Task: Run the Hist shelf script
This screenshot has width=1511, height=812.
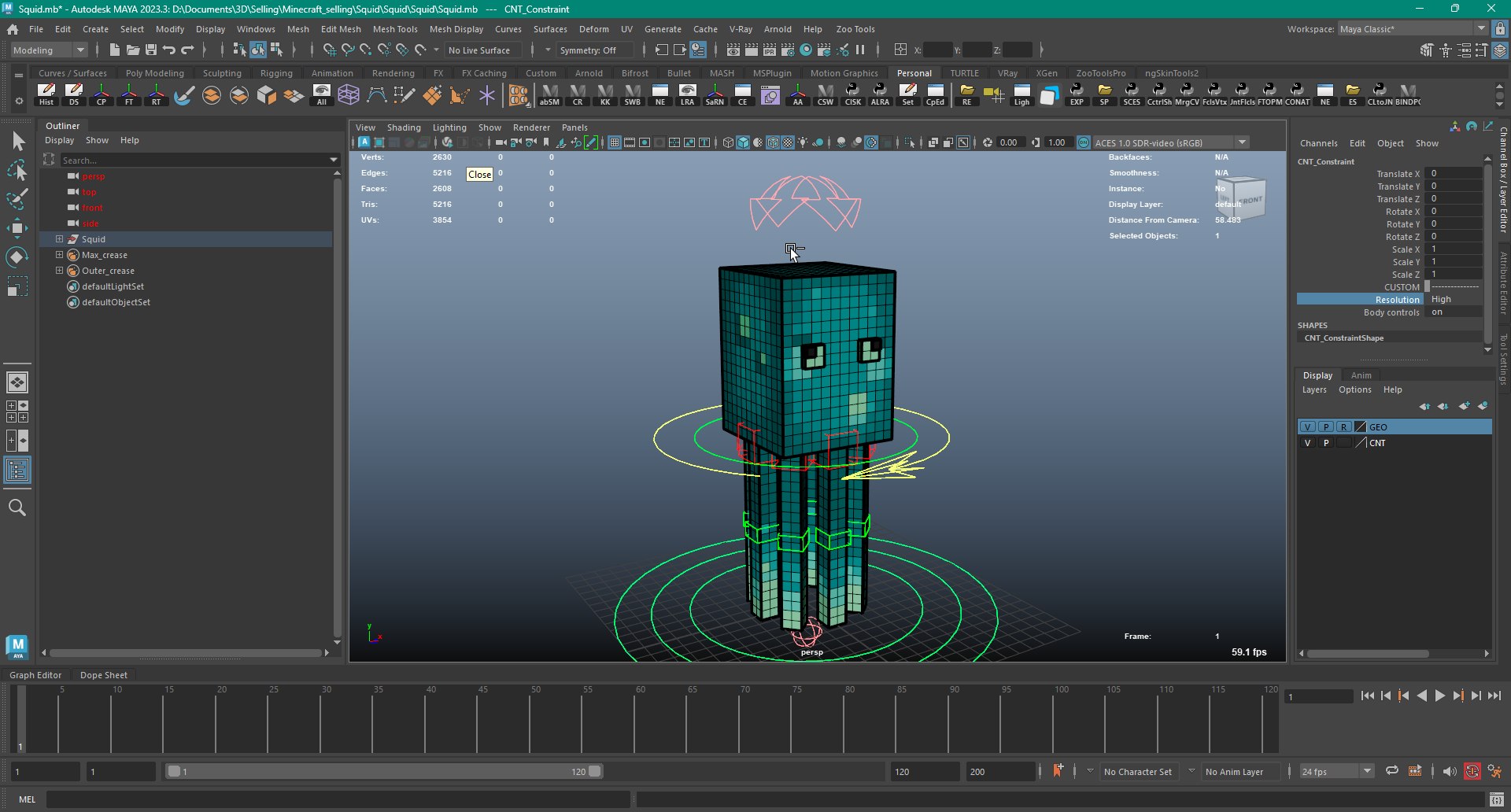Action: [x=46, y=94]
